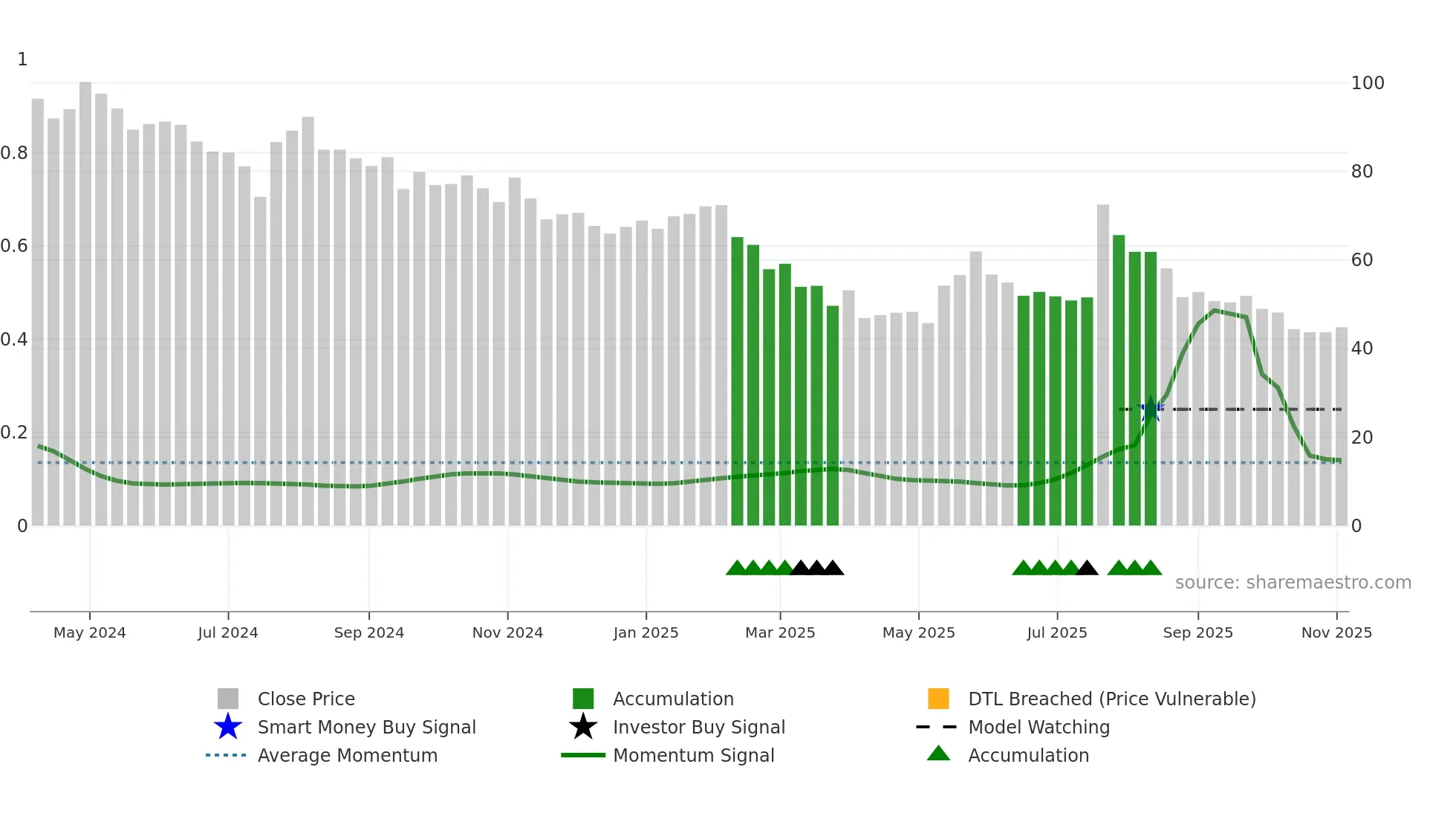Viewport: 1456px width, 819px height.
Task: Toggle the Average Momentum dotted line legend
Action: (x=226, y=755)
